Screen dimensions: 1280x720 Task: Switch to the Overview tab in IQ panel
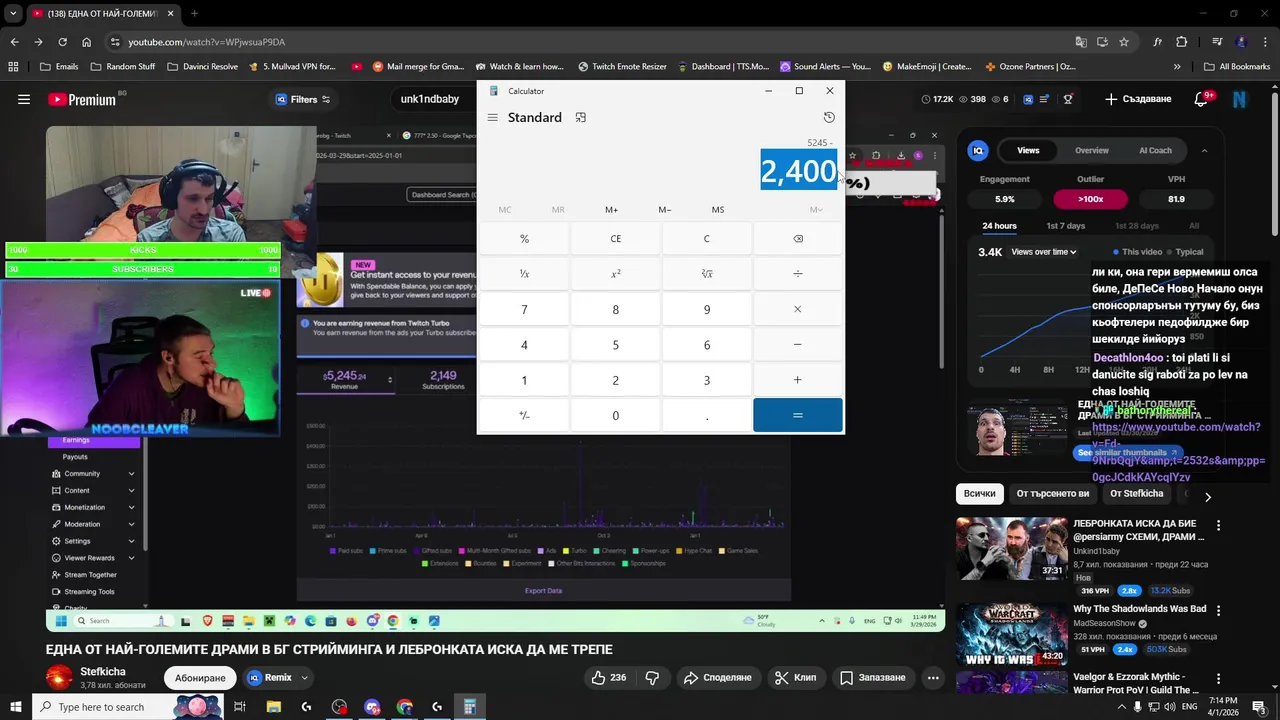click(1092, 150)
